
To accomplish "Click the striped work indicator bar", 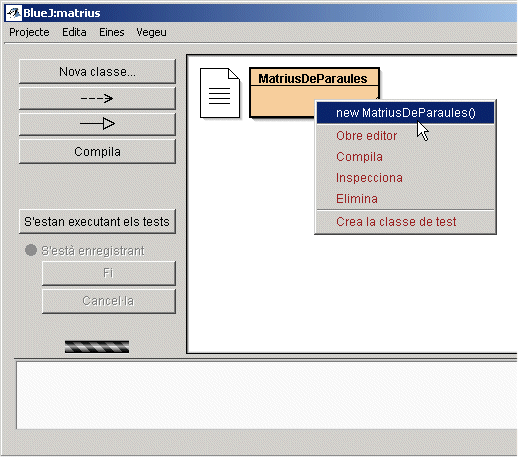I will (x=97, y=347).
